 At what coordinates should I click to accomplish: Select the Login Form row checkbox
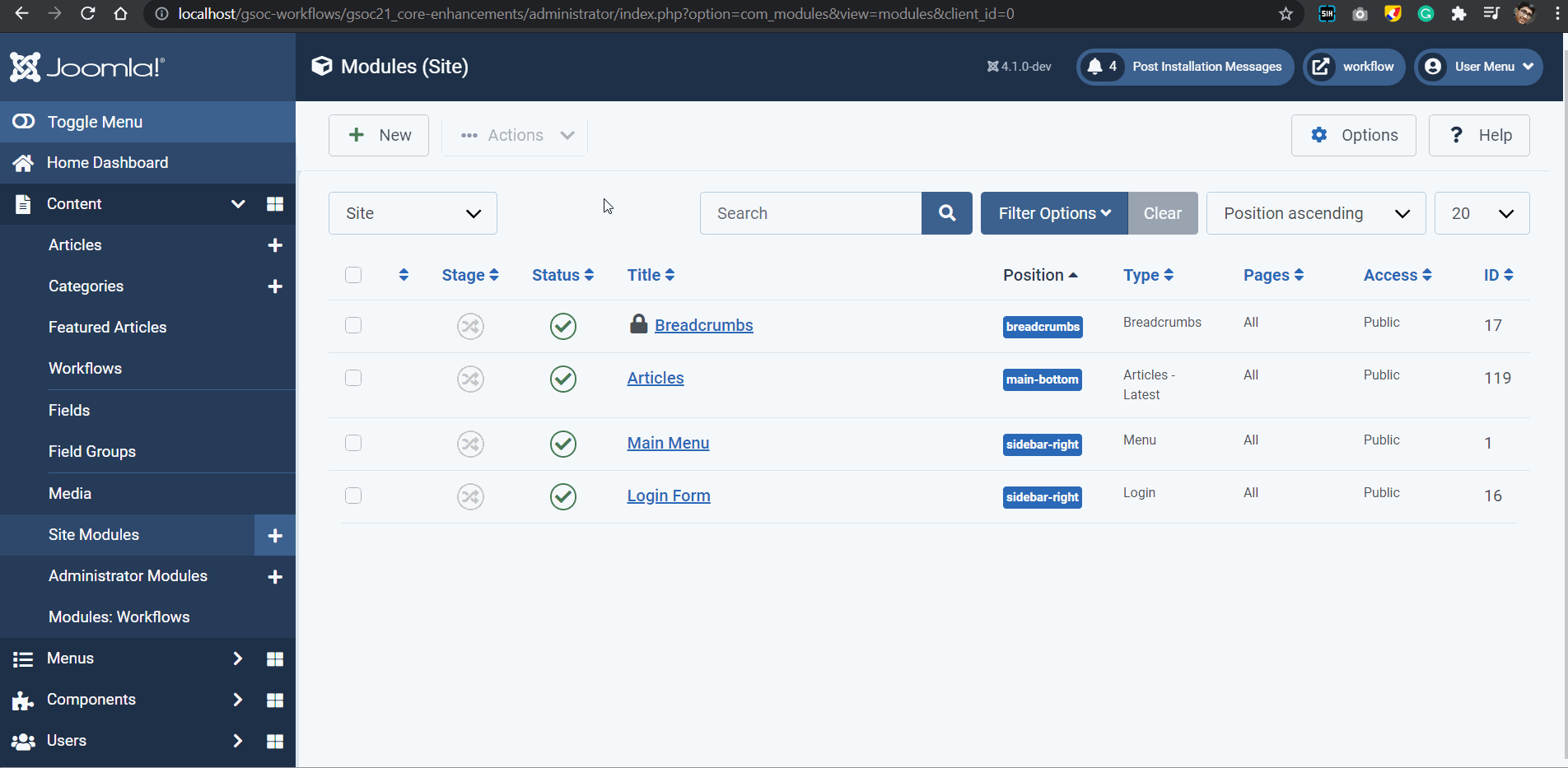353,496
